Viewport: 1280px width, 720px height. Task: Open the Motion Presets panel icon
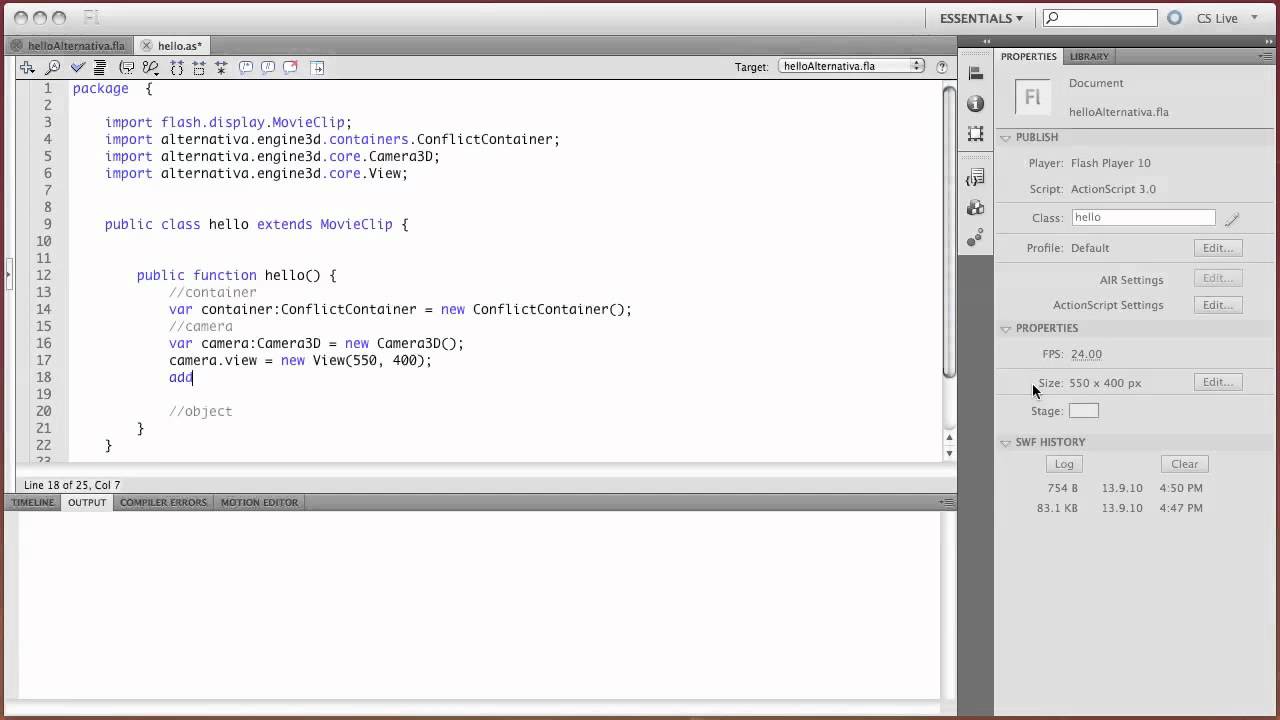[x=976, y=238]
